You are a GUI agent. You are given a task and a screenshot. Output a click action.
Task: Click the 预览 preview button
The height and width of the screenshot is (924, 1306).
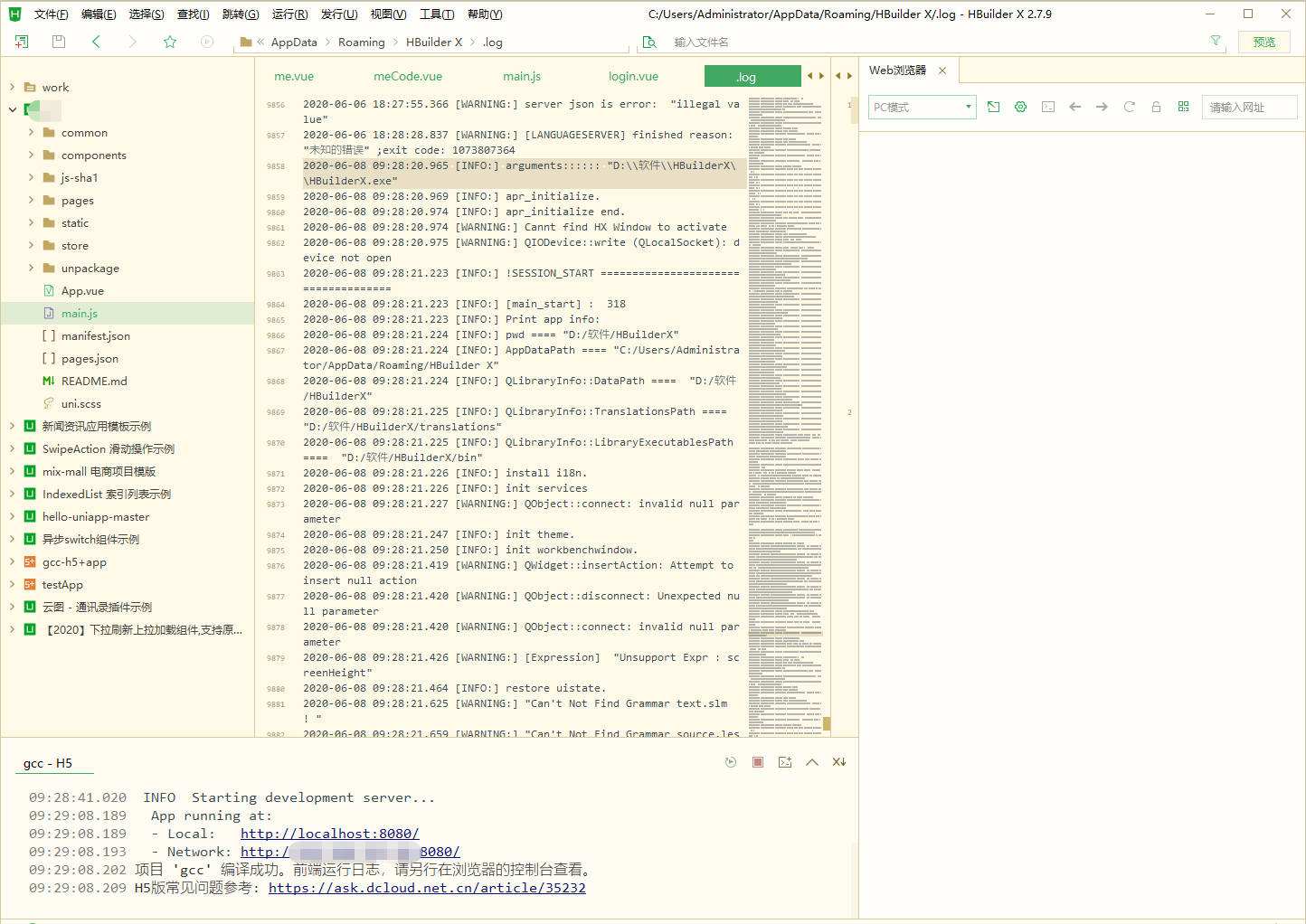pyautogui.click(x=1263, y=42)
